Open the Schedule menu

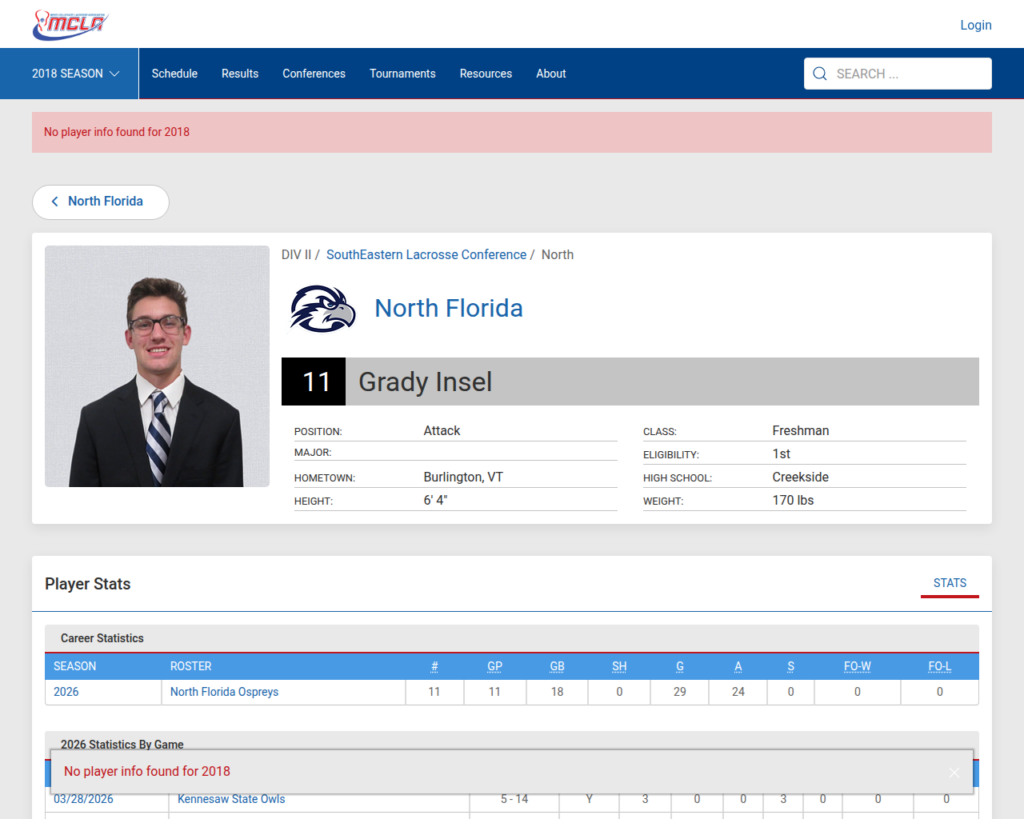pos(174,74)
